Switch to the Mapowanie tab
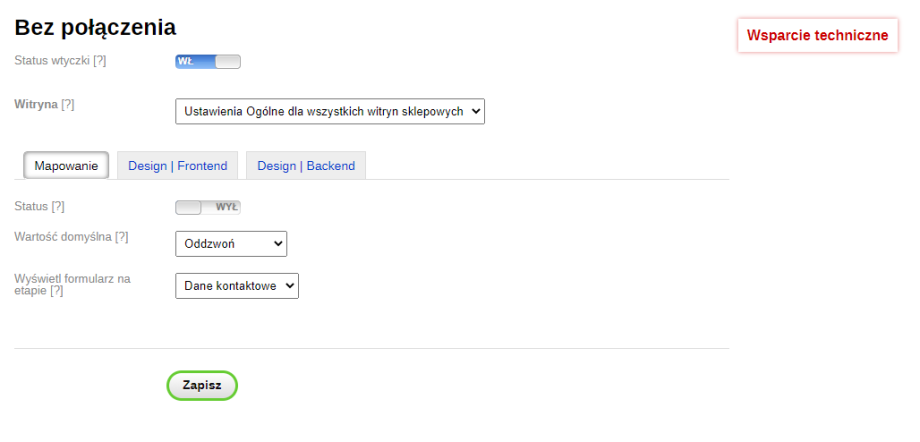 [x=66, y=166]
